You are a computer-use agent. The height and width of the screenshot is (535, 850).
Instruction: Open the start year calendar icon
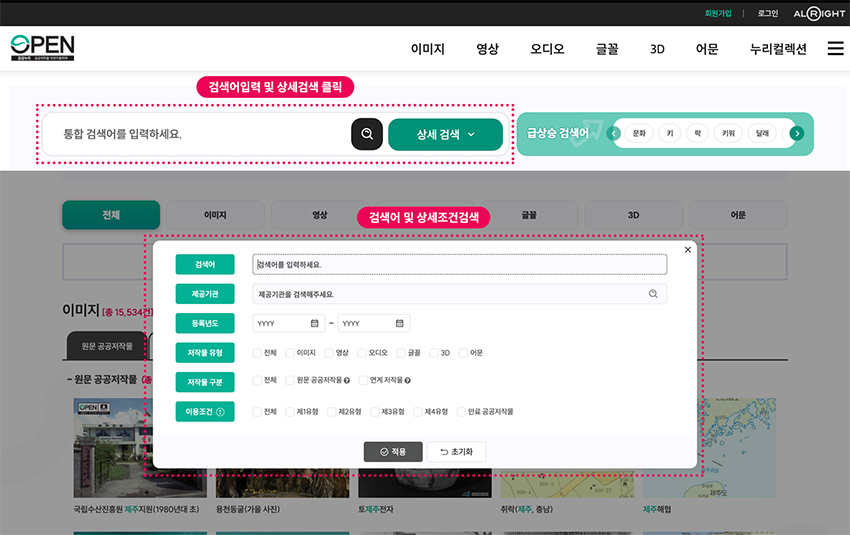point(314,323)
